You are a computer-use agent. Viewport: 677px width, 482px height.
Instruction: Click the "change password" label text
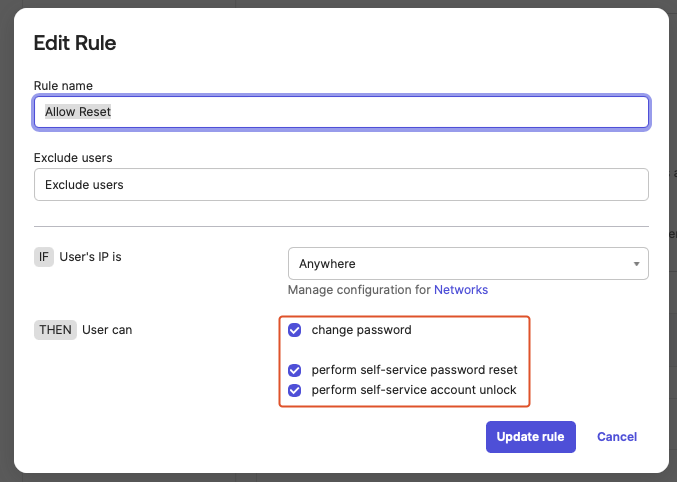pyautogui.click(x=361, y=330)
